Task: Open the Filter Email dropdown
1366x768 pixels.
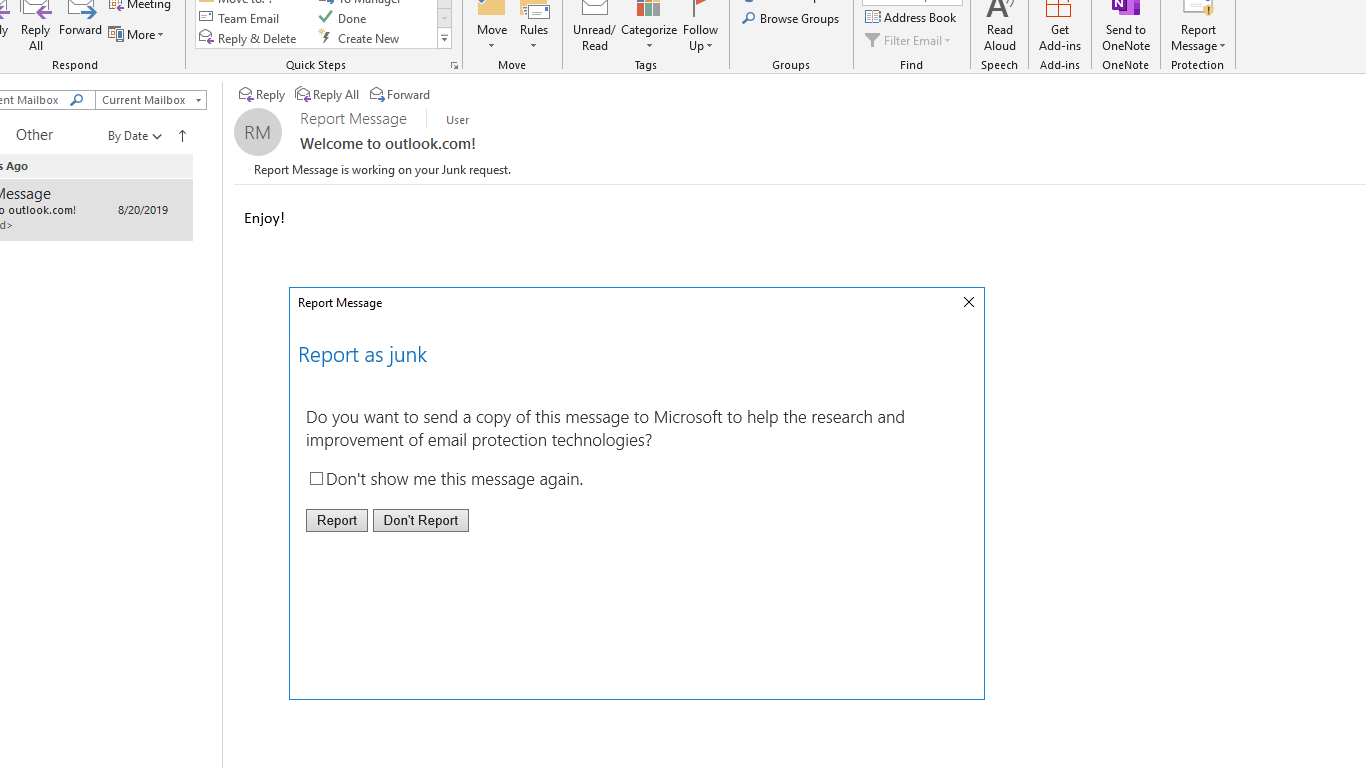Action: pyautogui.click(x=909, y=41)
